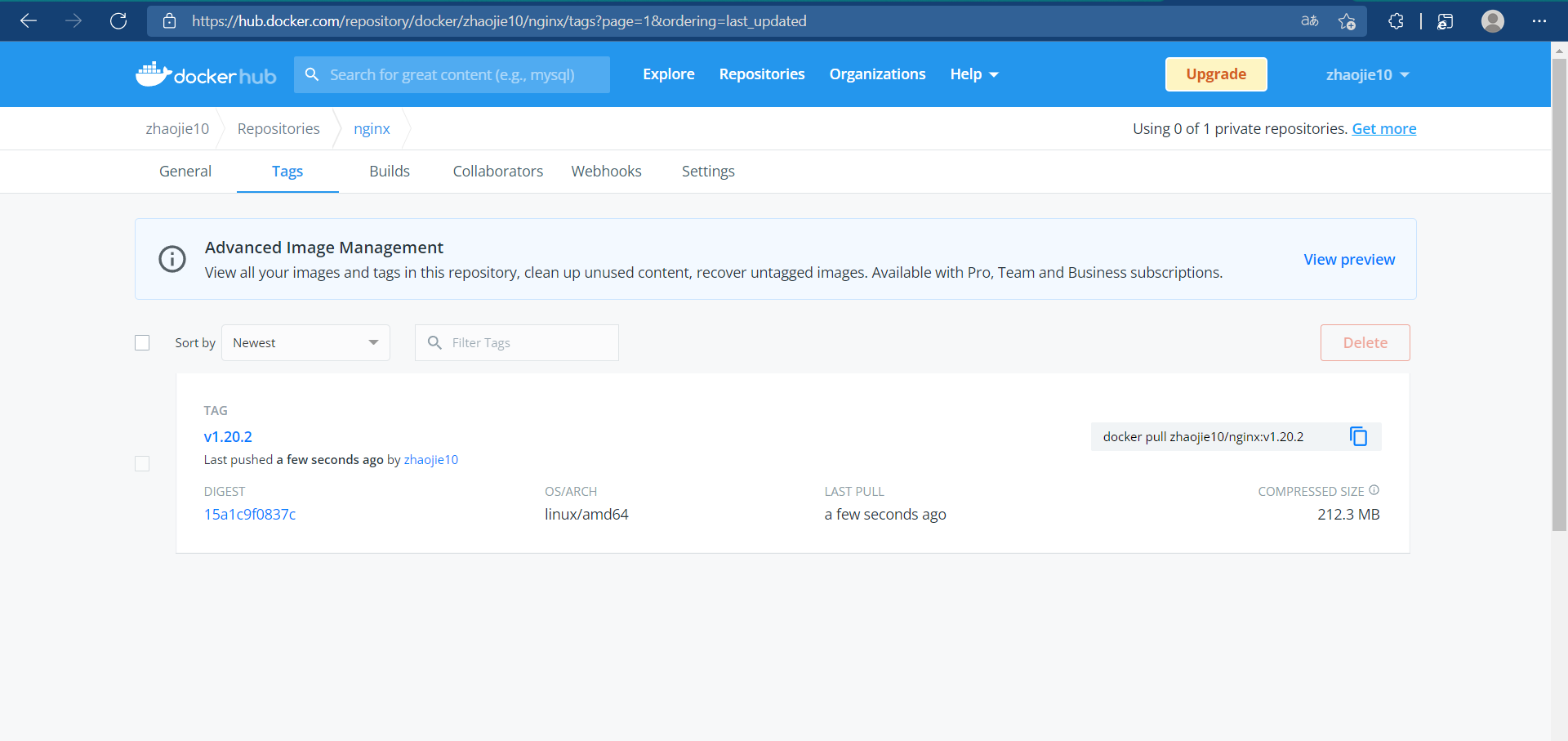Click the scrollbar up arrow
This screenshot has width=1568, height=741.
click(1559, 50)
